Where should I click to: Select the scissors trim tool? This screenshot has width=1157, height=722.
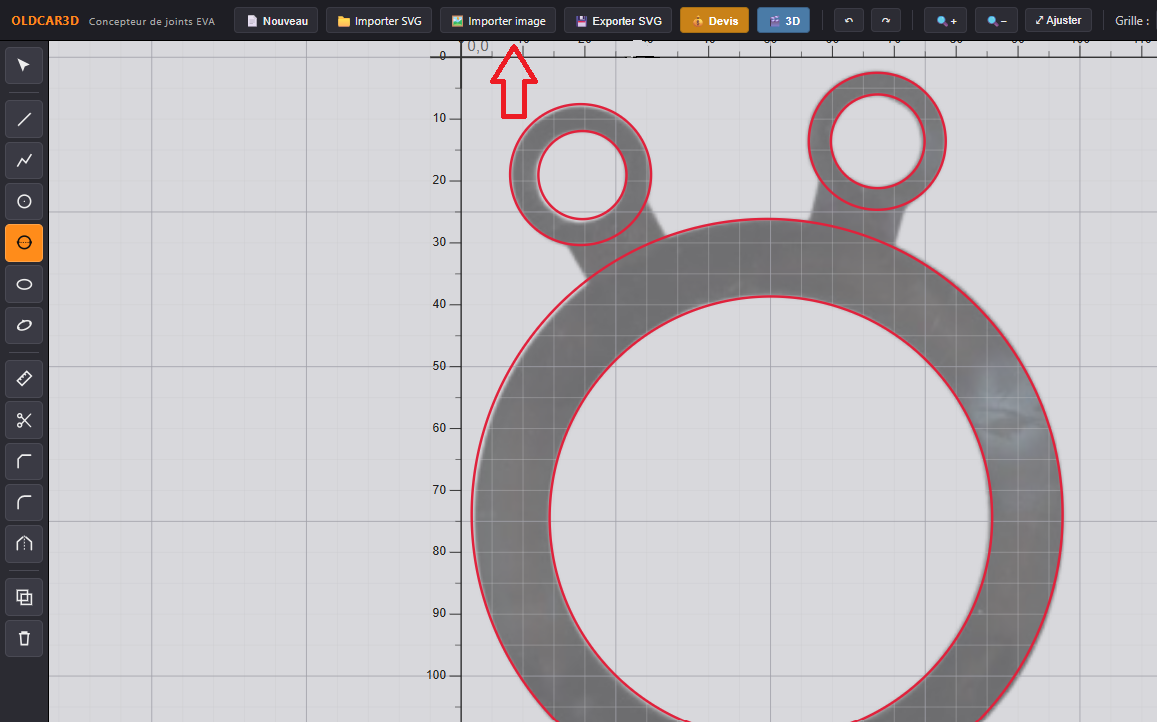pyautogui.click(x=24, y=420)
